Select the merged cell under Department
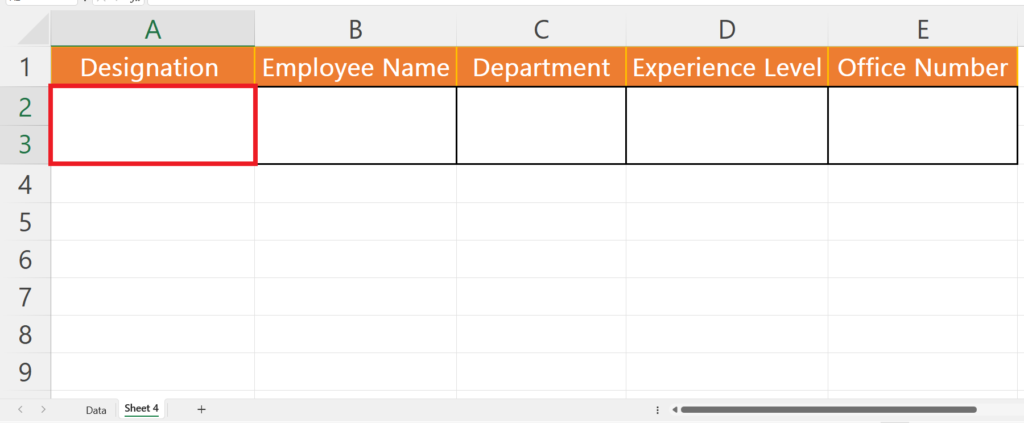Image resolution: width=1024 pixels, height=423 pixels. point(541,125)
